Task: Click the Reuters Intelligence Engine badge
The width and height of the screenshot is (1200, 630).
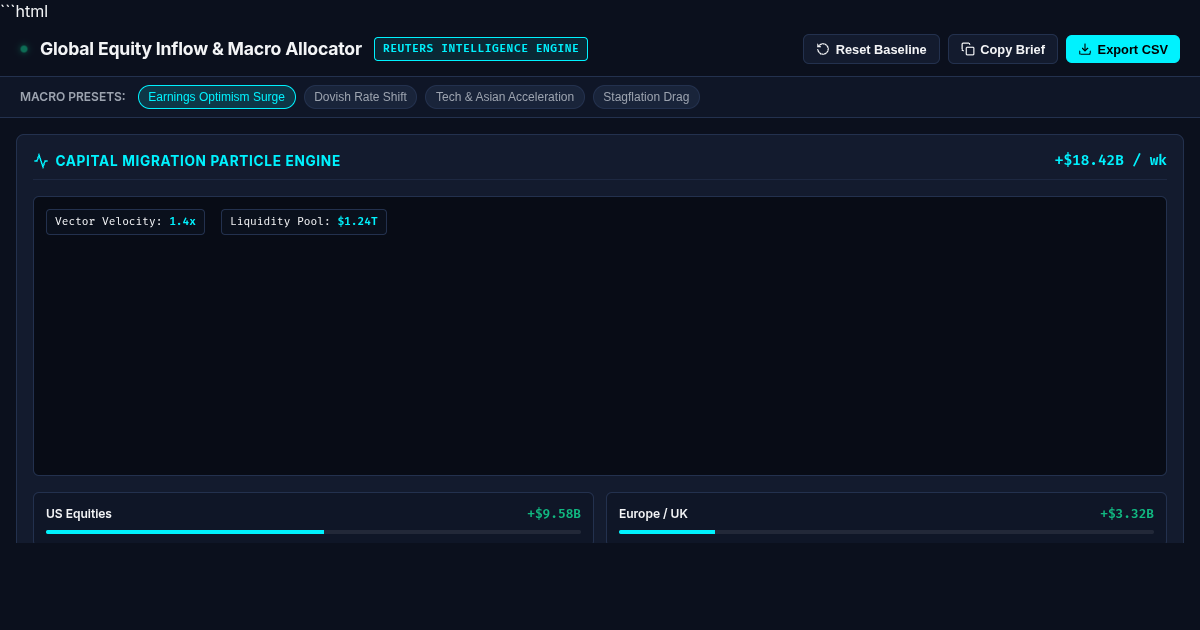Action: [481, 49]
